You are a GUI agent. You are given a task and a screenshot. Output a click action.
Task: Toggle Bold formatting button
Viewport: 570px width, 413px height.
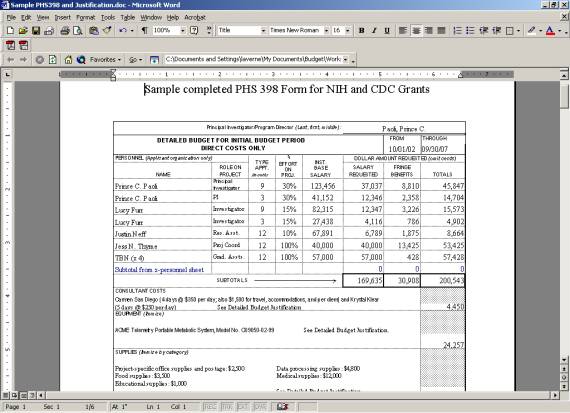[361, 31]
